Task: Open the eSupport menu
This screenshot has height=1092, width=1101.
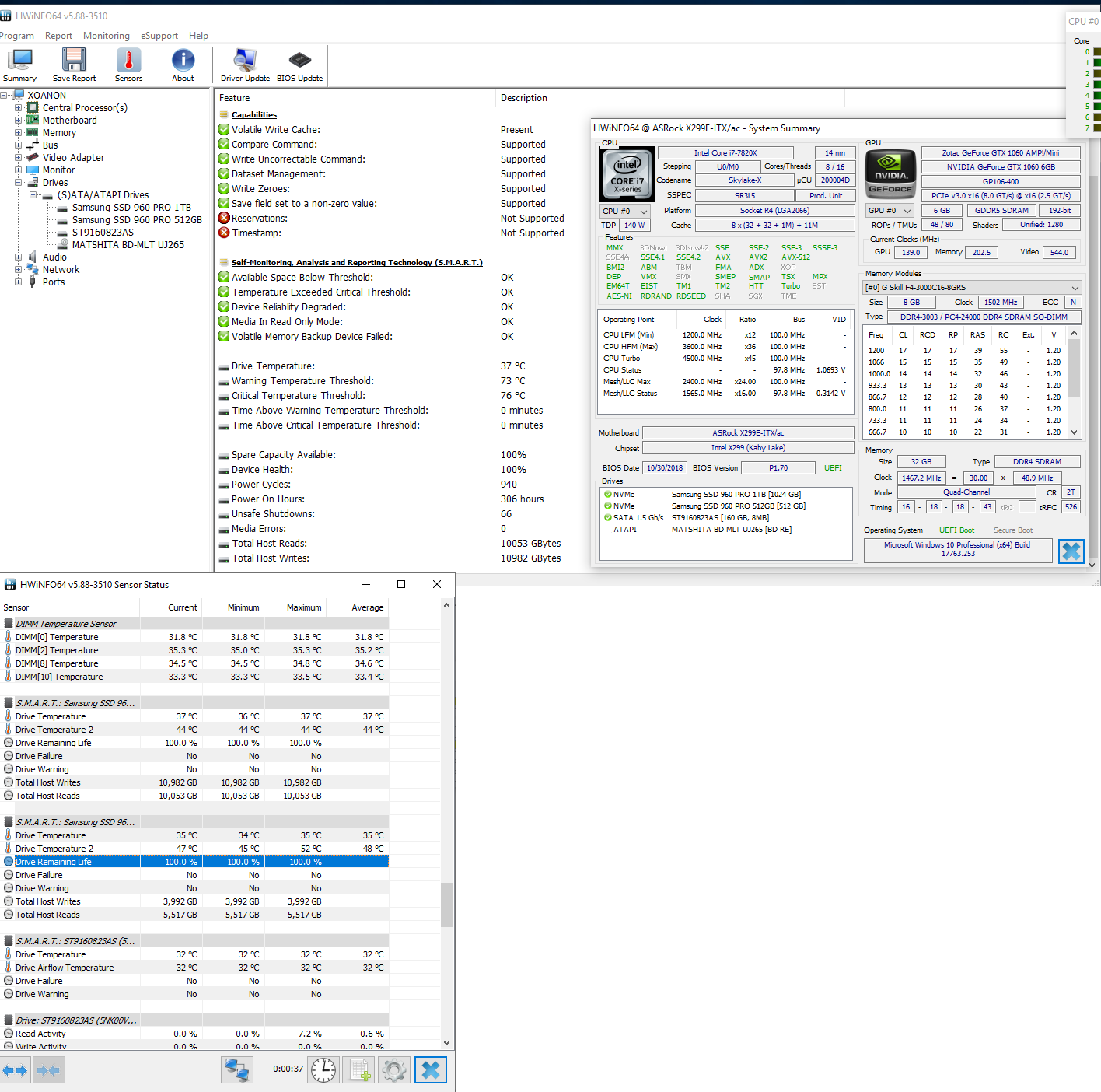Action: pyautogui.click(x=159, y=36)
